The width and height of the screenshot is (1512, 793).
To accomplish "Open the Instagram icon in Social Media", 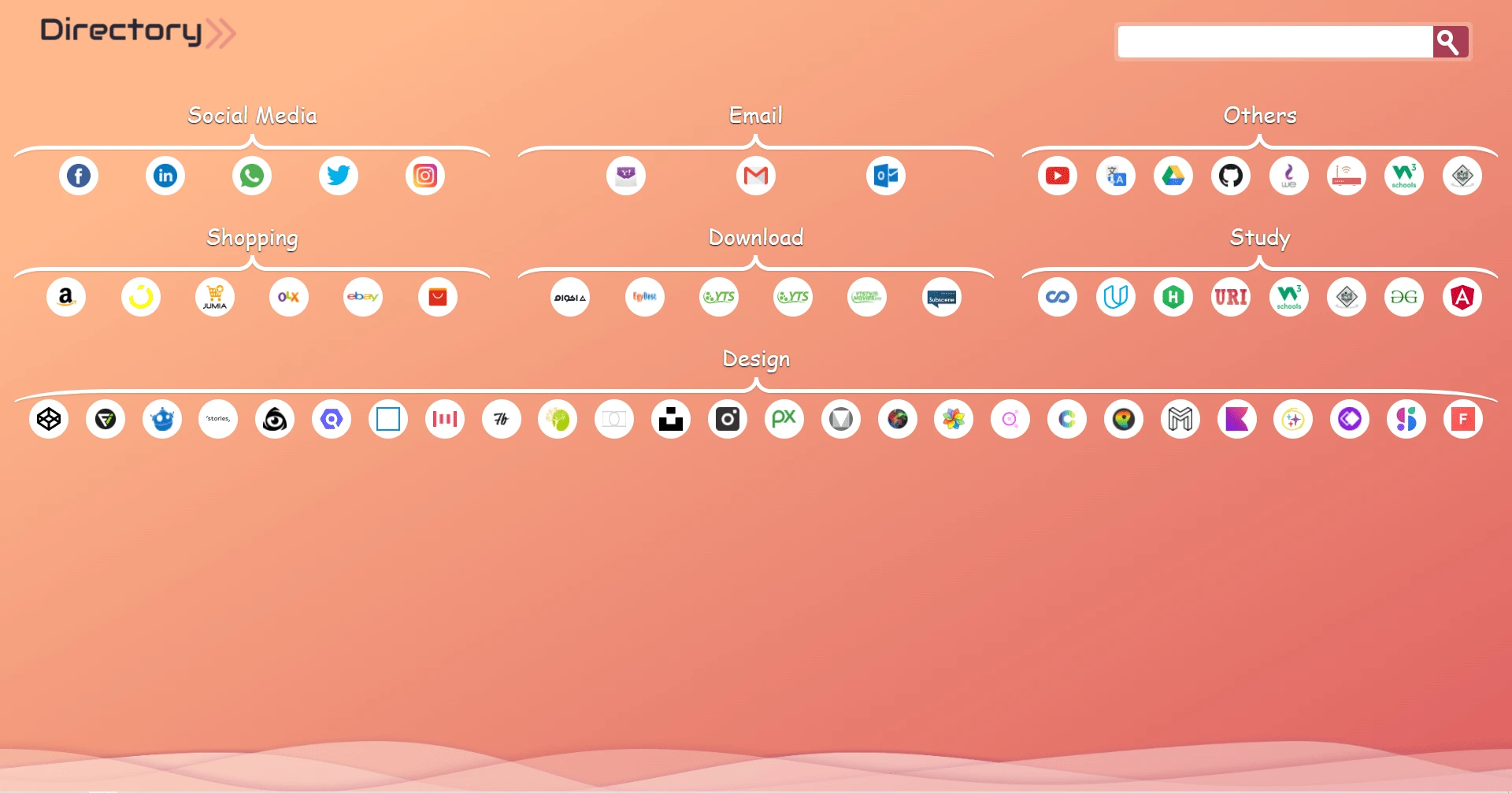I will coord(425,176).
